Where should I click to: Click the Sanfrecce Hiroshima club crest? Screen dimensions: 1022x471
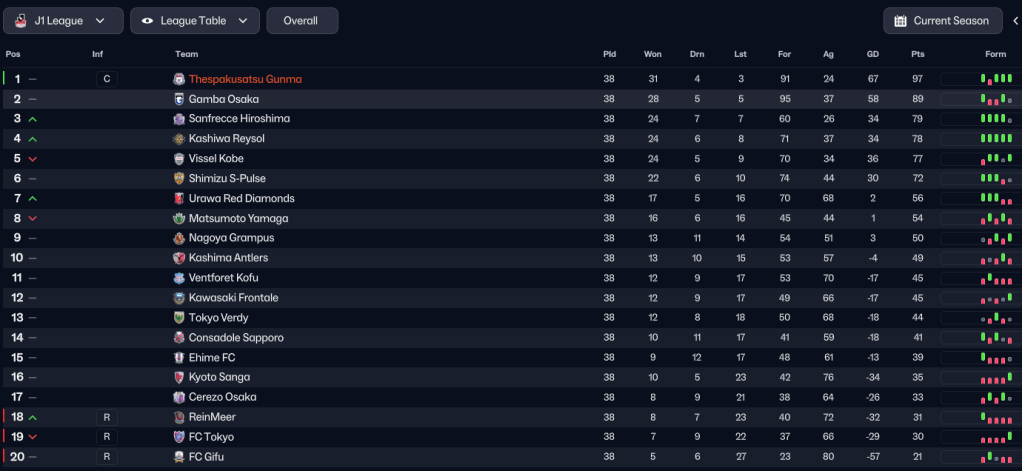pyautogui.click(x=179, y=119)
